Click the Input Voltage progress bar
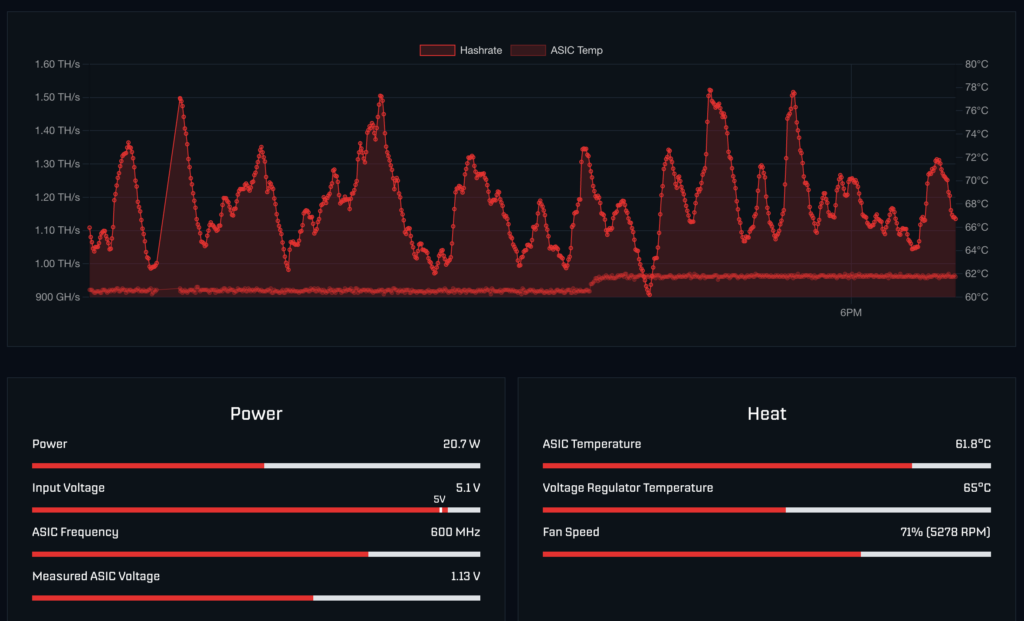 coord(256,510)
